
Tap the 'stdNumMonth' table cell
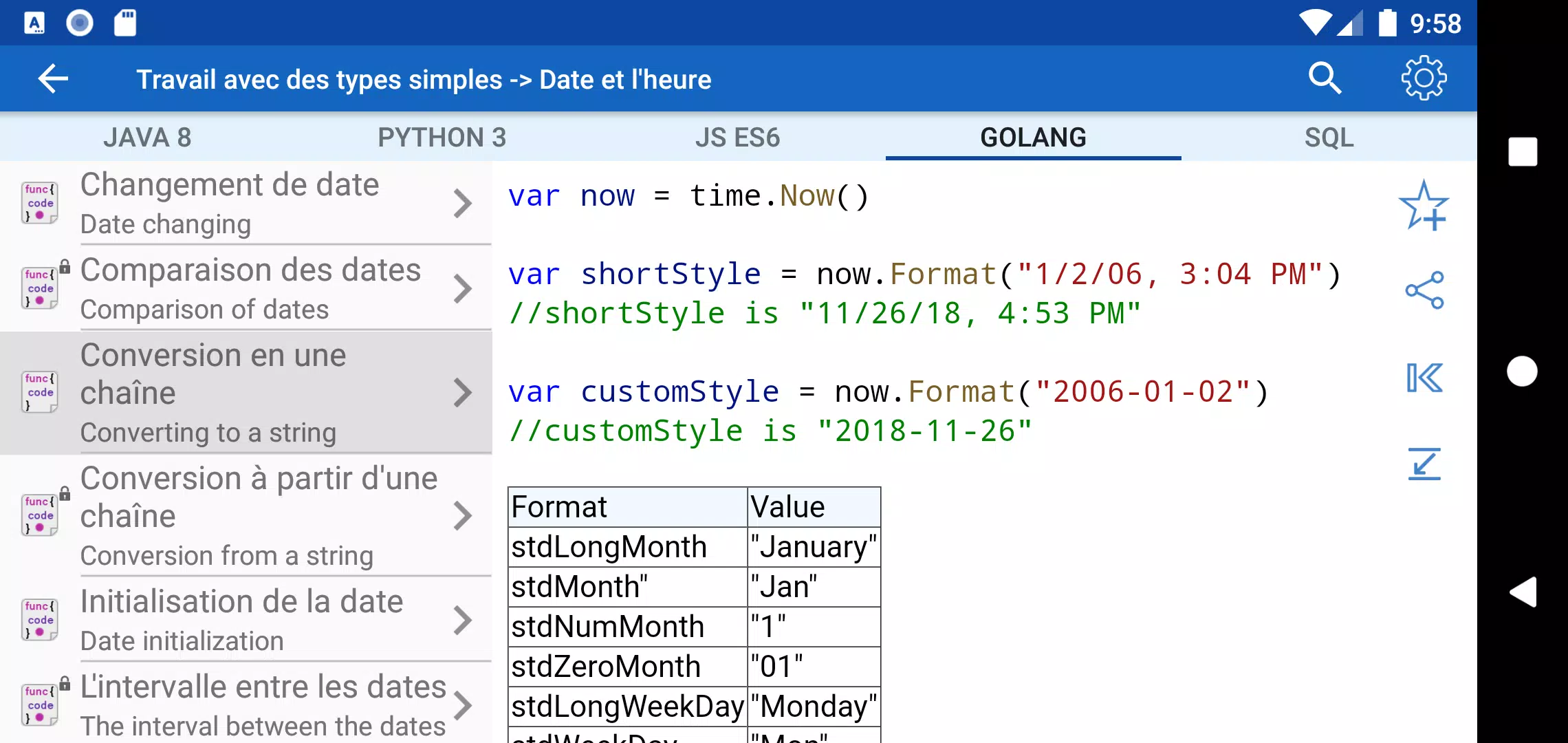[628, 627]
